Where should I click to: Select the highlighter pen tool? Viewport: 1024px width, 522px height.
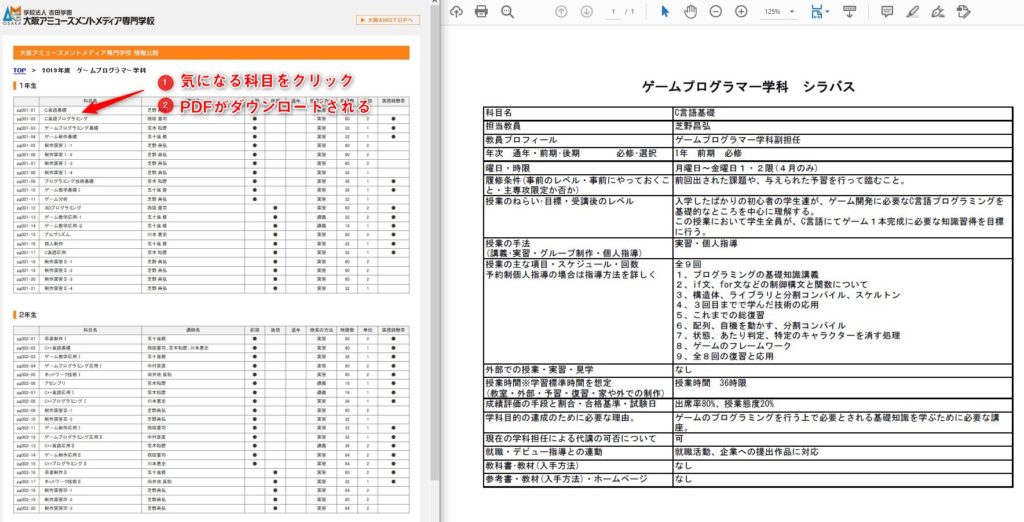pos(913,11)
